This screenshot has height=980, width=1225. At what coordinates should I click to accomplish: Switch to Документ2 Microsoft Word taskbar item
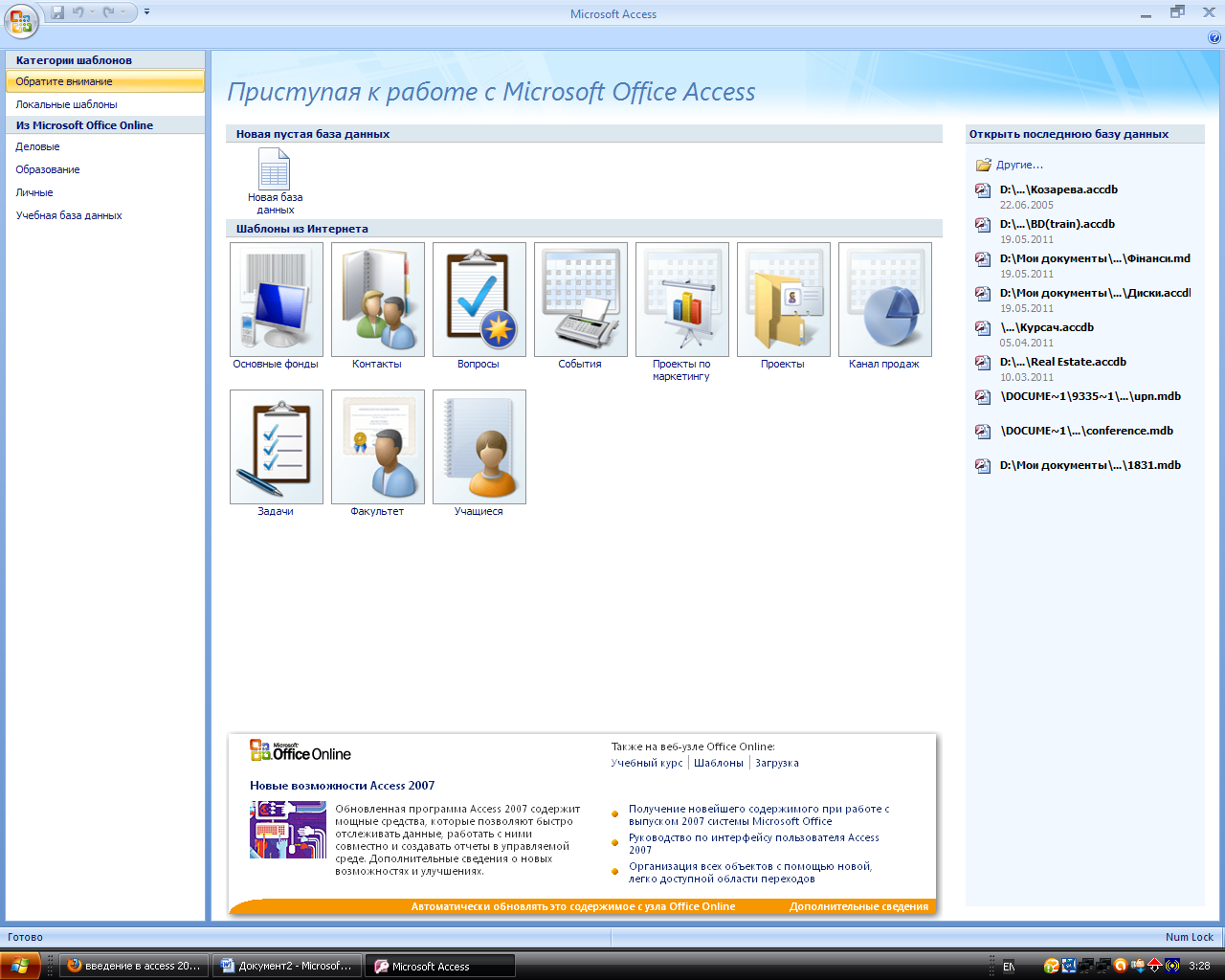pyautogui.click(x=288, y=966)
